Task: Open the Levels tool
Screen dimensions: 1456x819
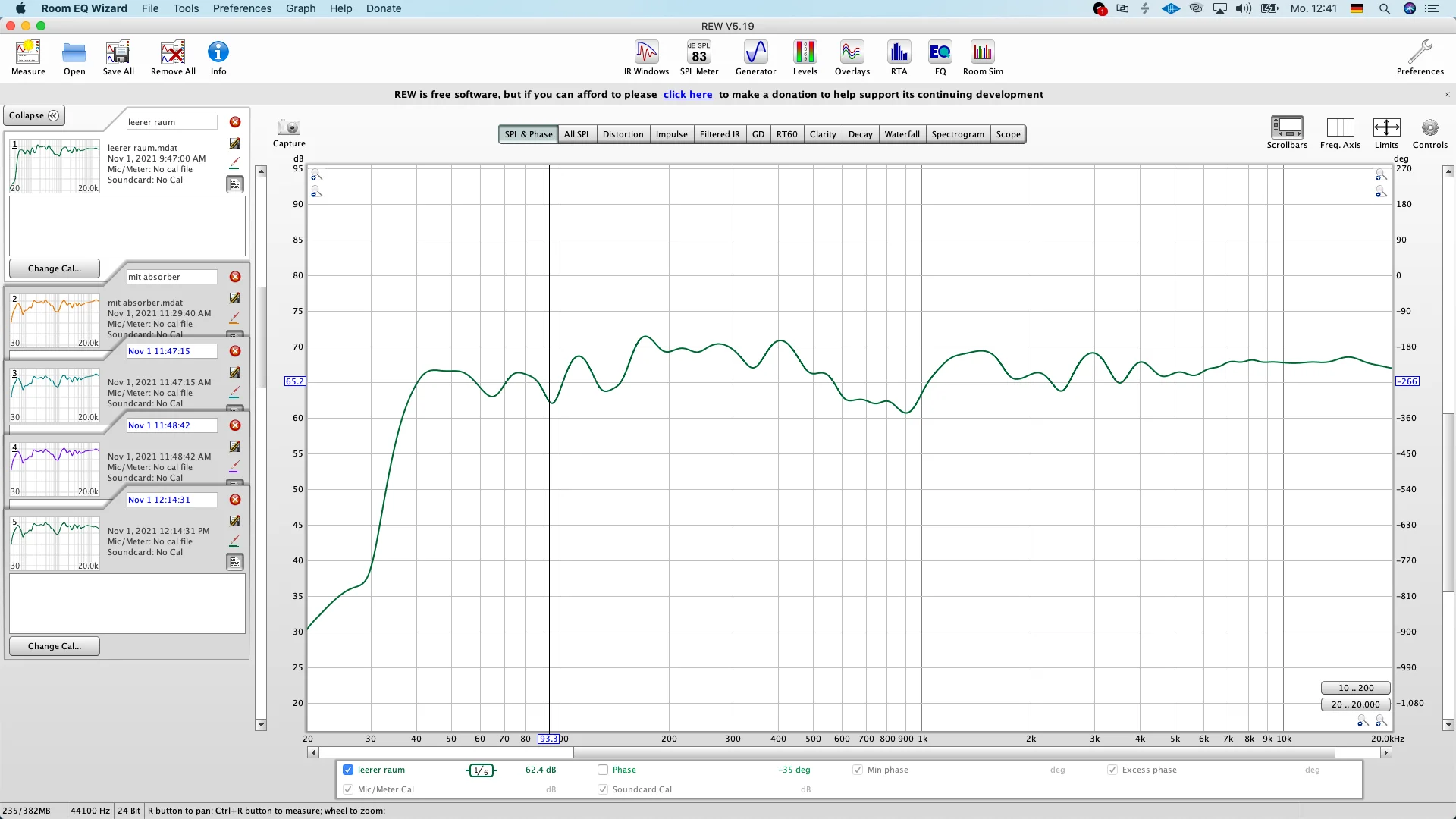Action: [x=805, y=58]
